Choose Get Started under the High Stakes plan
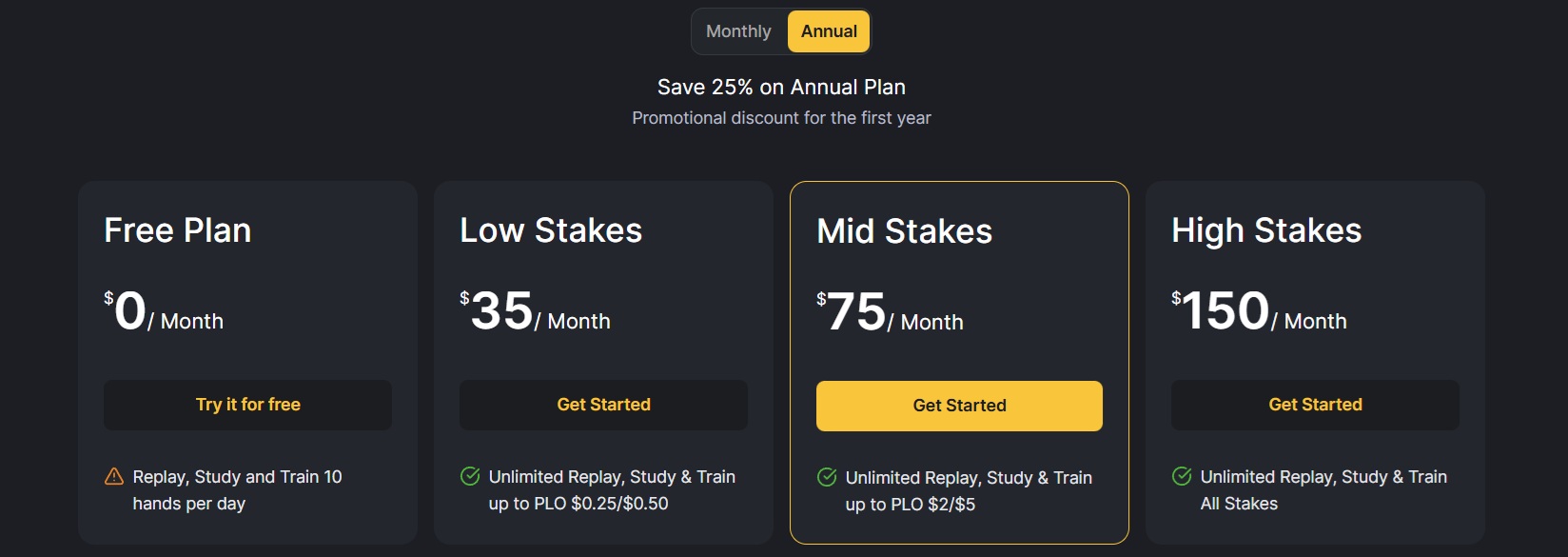Screen dimensions: 1568x557 [x=1315, y=405]
